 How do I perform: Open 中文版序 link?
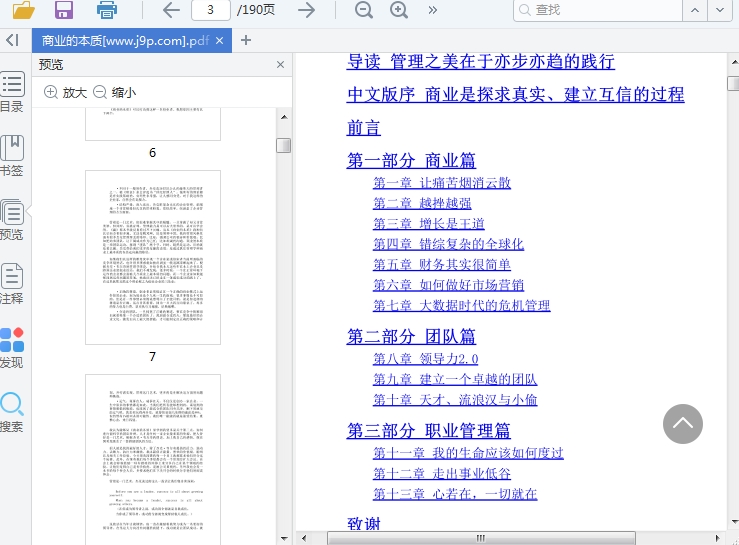click(515, 95)
